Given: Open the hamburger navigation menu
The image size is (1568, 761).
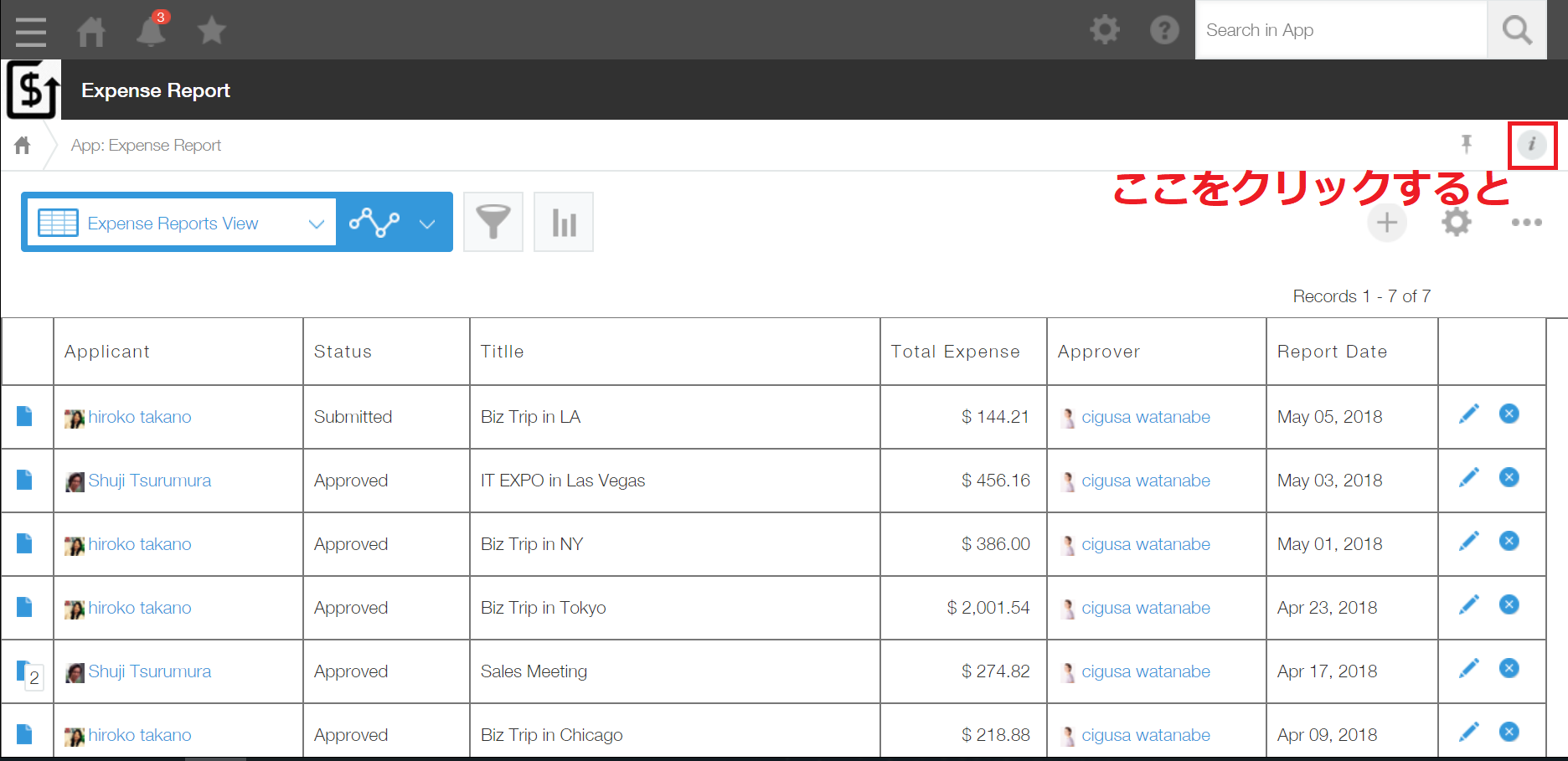Looking at the screenshot, I should 31,31.
